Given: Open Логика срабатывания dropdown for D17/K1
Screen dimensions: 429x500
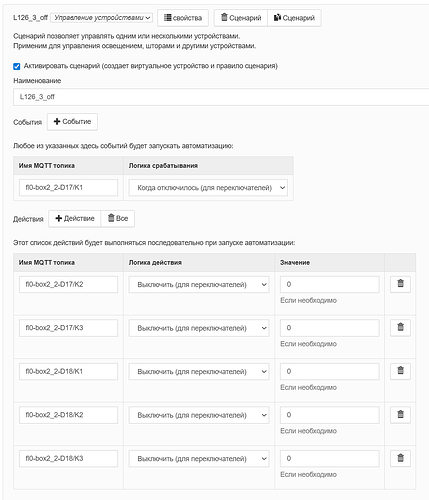Looking at the screenshot, I should click(x=208, y=188).
